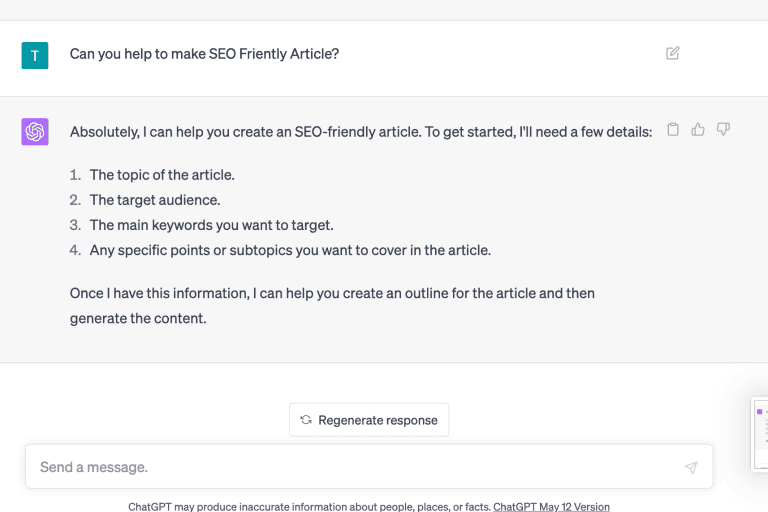Click the floating thumbnail at right edge

[x=760, y=434]
